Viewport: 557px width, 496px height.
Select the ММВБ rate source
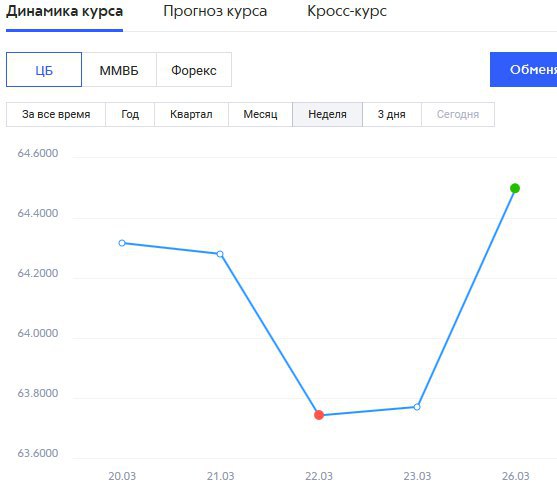[119, 70]
